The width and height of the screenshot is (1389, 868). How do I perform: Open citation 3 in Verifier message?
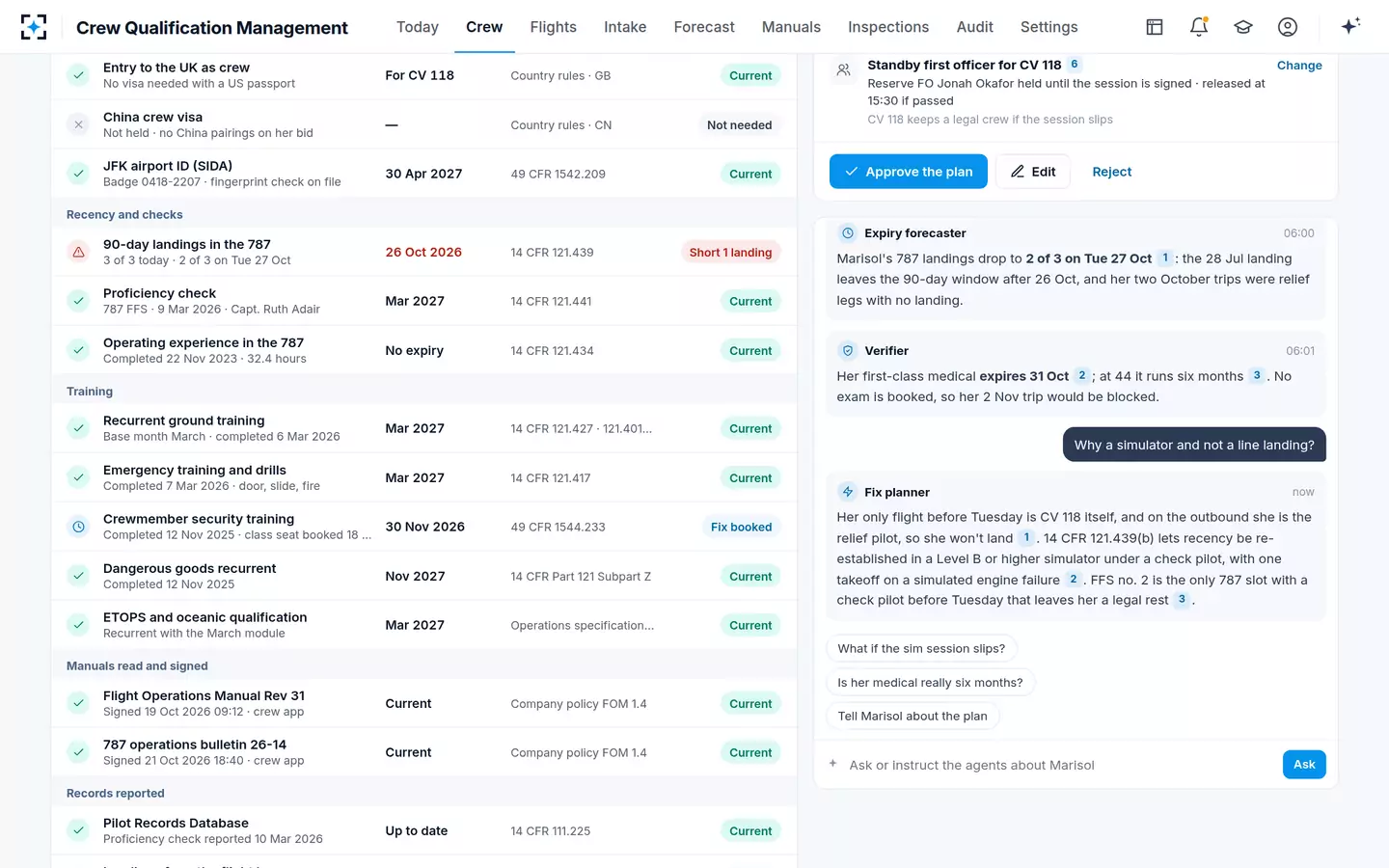coord(1257,376)
